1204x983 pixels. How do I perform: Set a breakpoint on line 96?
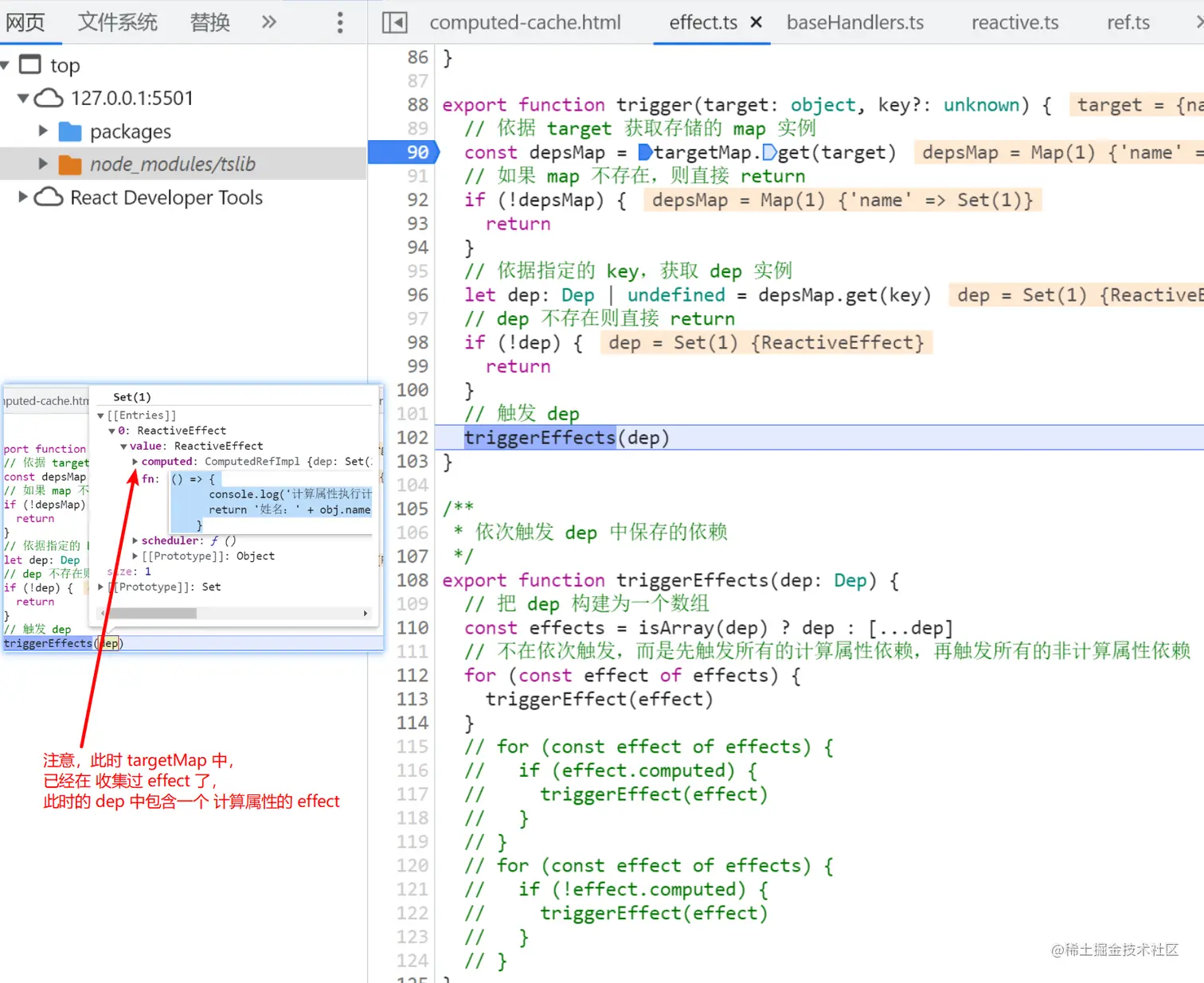pos(417,295)
